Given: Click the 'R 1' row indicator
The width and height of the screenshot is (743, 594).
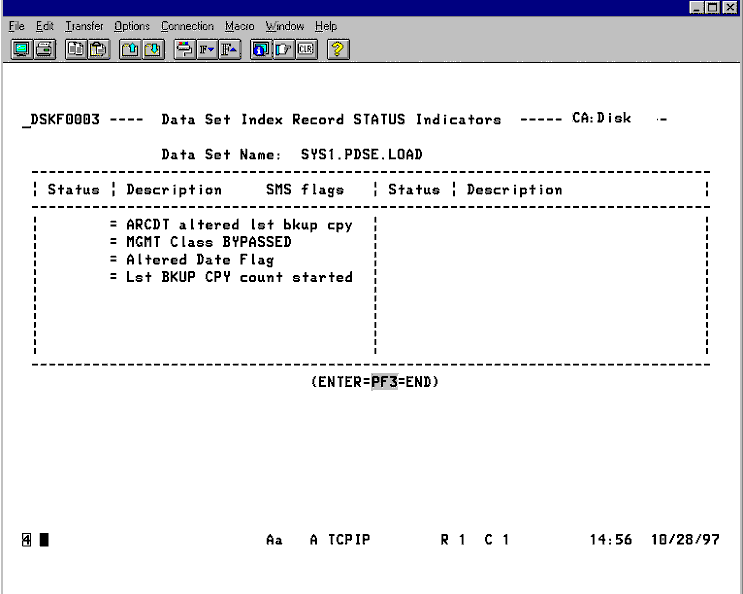Looking at the screenshot, I should point(453,540).
